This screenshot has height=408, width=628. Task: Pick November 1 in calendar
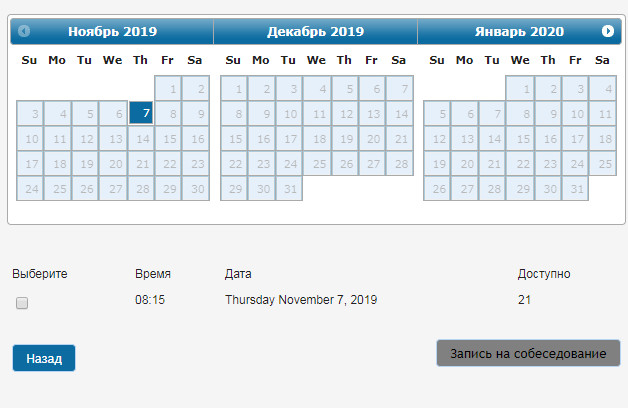168,88
